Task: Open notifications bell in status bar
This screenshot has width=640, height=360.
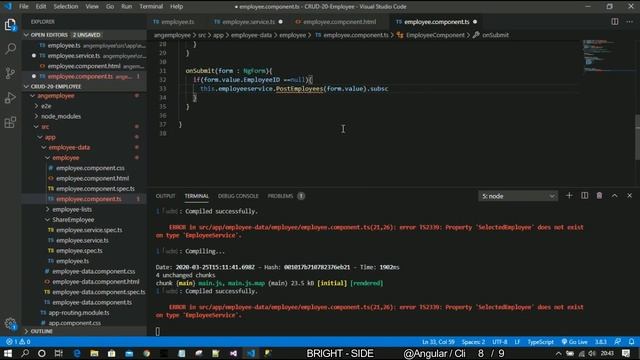Action: [631, 342]
